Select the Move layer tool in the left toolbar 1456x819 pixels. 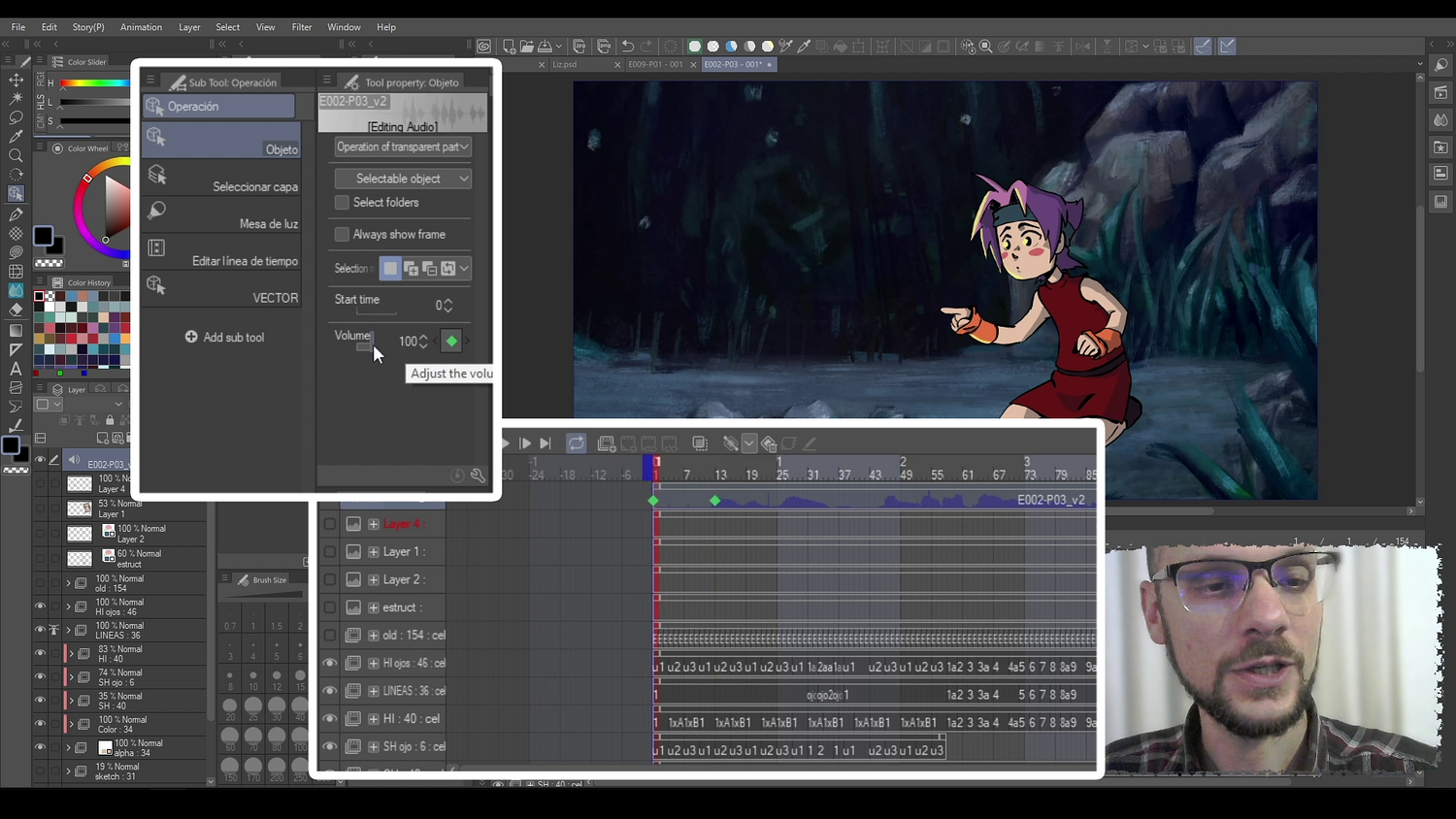point(16,80)
